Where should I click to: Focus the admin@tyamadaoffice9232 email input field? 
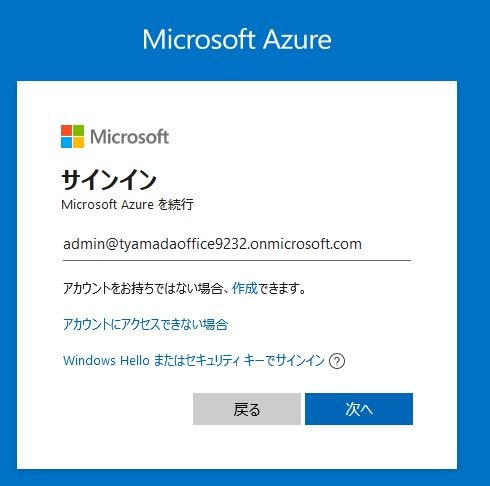(x=237, y=245)
